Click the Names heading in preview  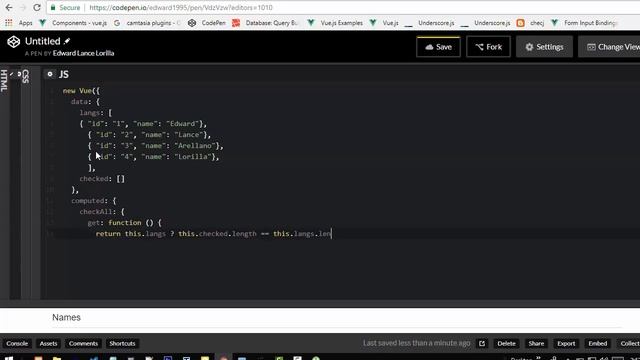66,317
